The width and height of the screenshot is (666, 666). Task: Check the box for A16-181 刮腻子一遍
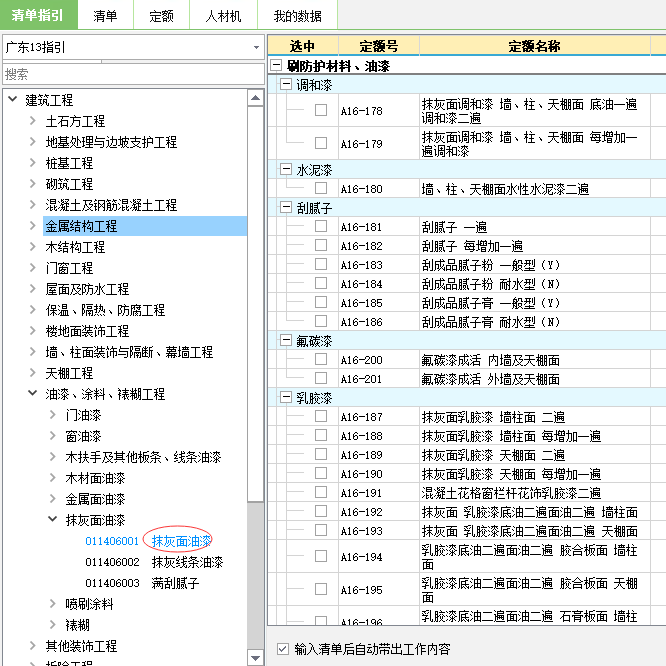(321, 226)
